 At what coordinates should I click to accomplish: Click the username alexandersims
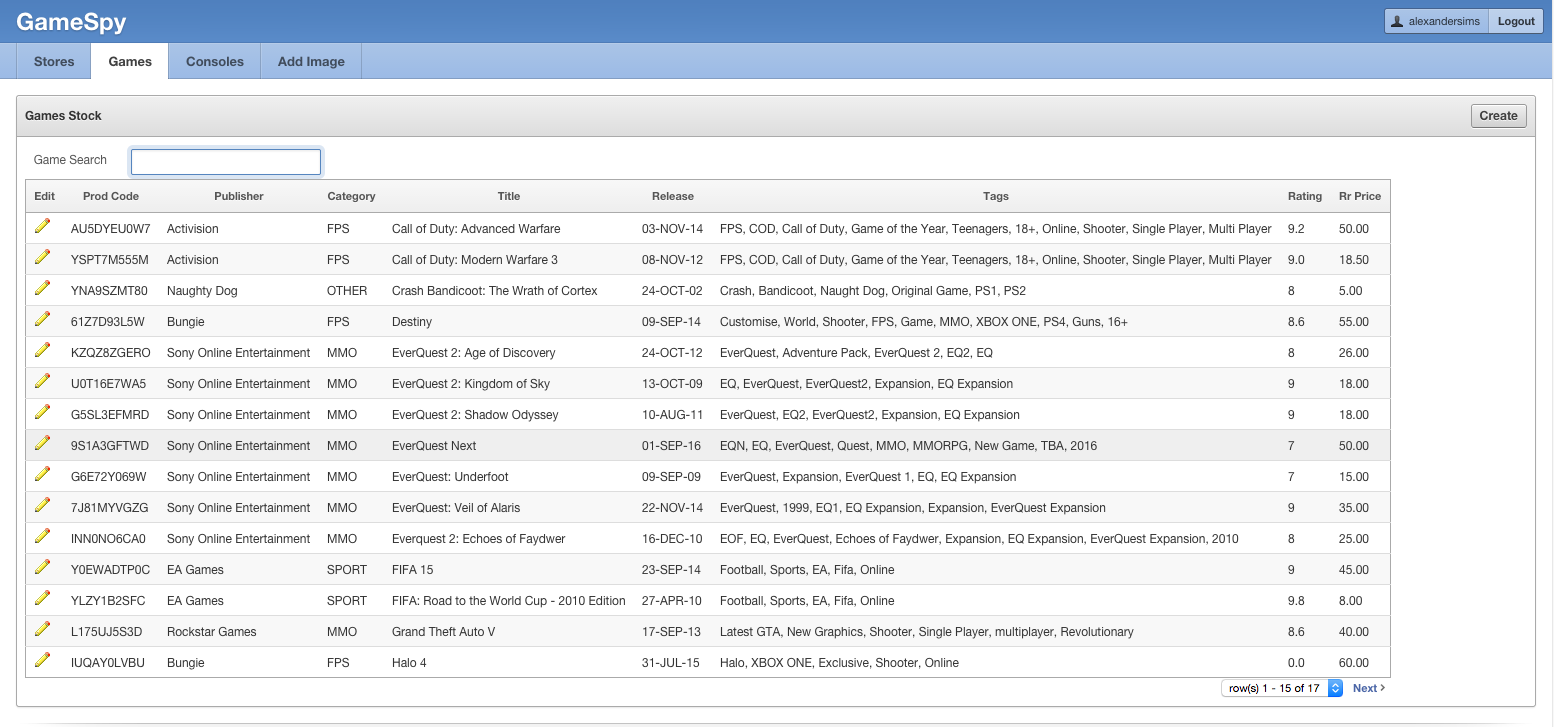pyautogui.click(x=1444, y=21)
